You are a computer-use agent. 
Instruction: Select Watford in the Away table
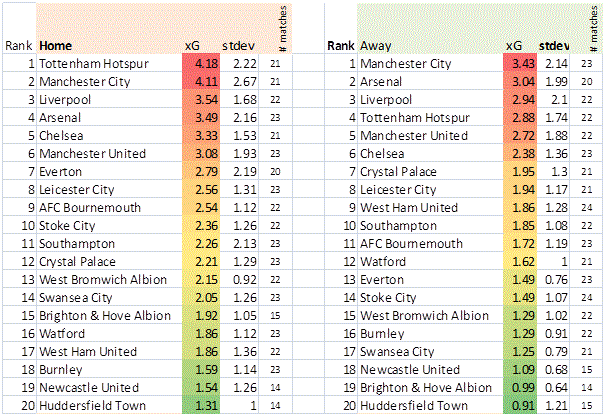pyautogui.click(x=384, y=262)
